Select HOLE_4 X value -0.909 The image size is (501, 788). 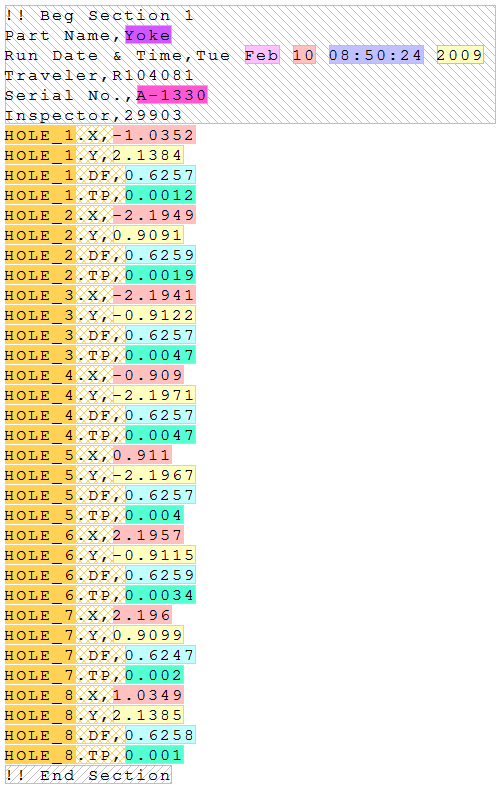[148, 375]
